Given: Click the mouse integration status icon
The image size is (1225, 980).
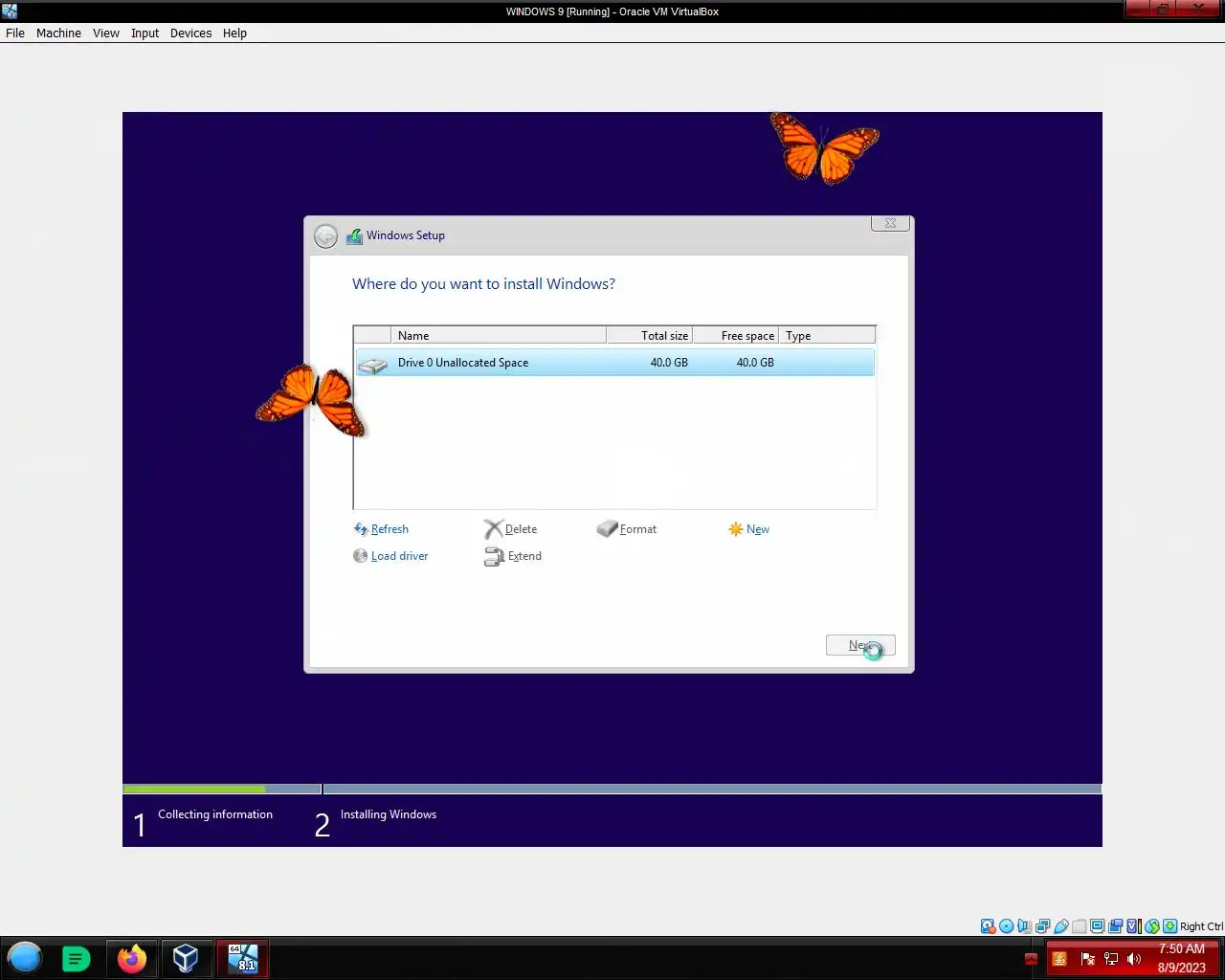Looking at the screenshot, I should [x=1152, y=926].
